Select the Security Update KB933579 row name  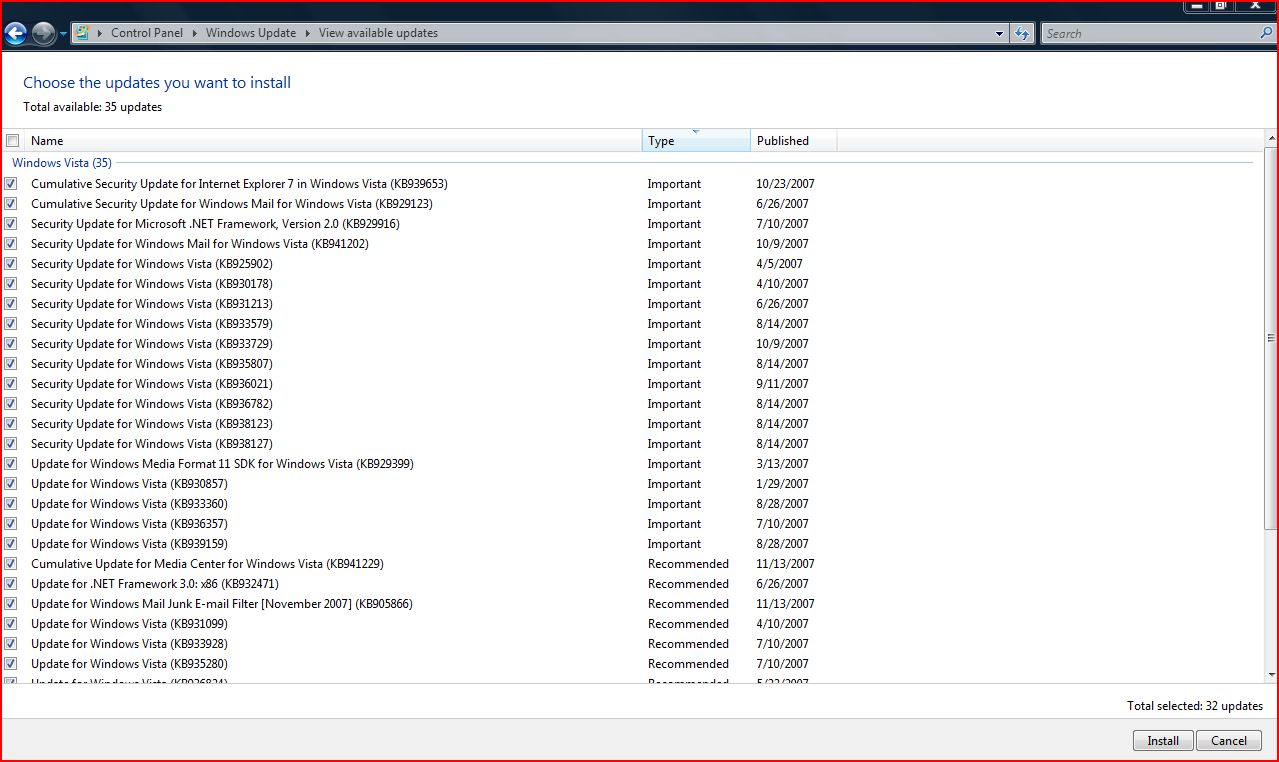click(152, 324)
